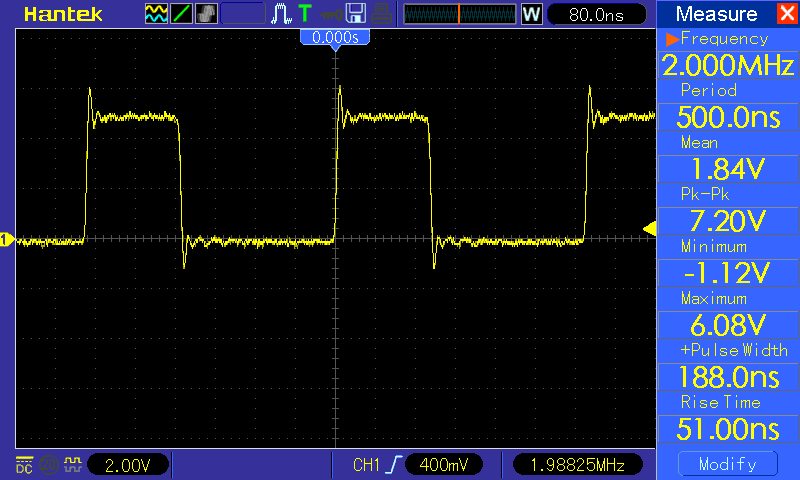The height and width of the screenshot is (480, 800).
Task: Click the 2.00V vertical scale readout
Action: (128, 465)
